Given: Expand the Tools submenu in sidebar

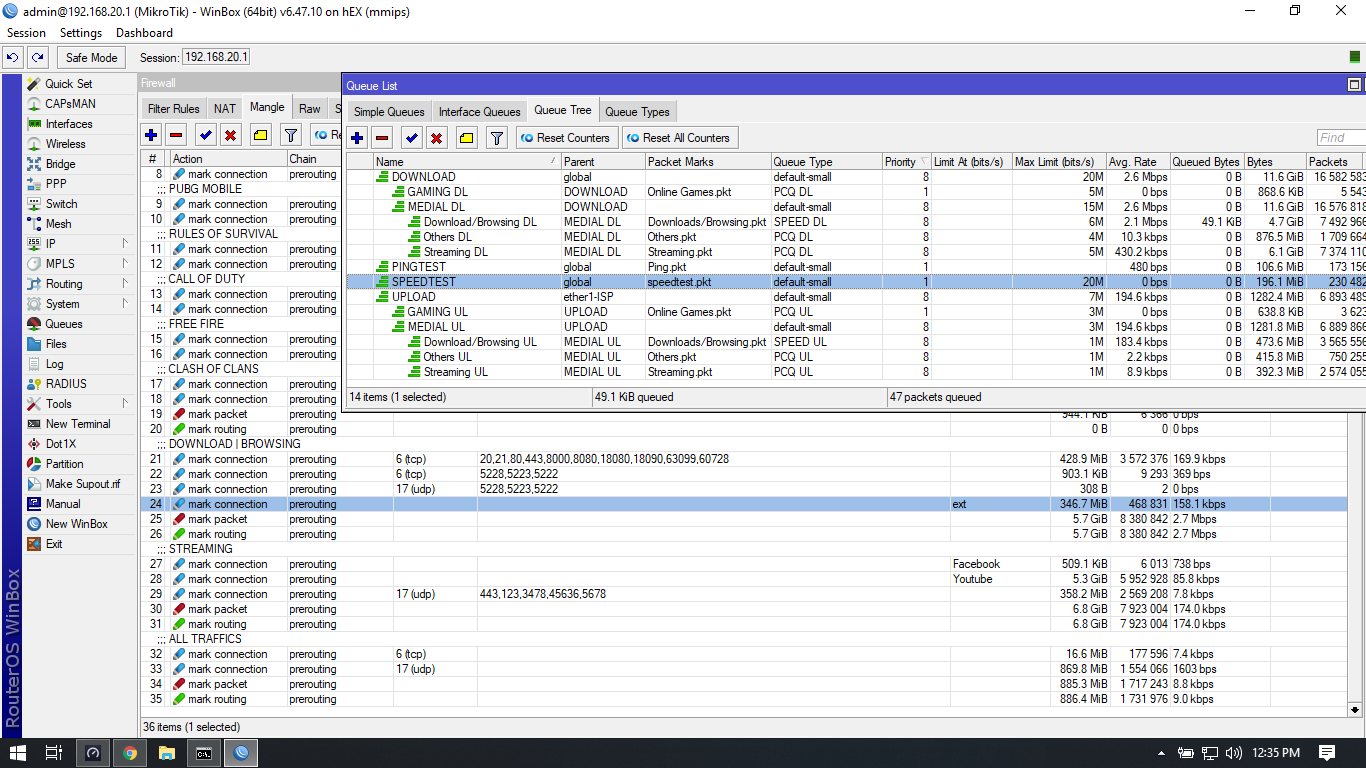Looking at the screenshot, I should pyautogui.click(x=125, y=404).
